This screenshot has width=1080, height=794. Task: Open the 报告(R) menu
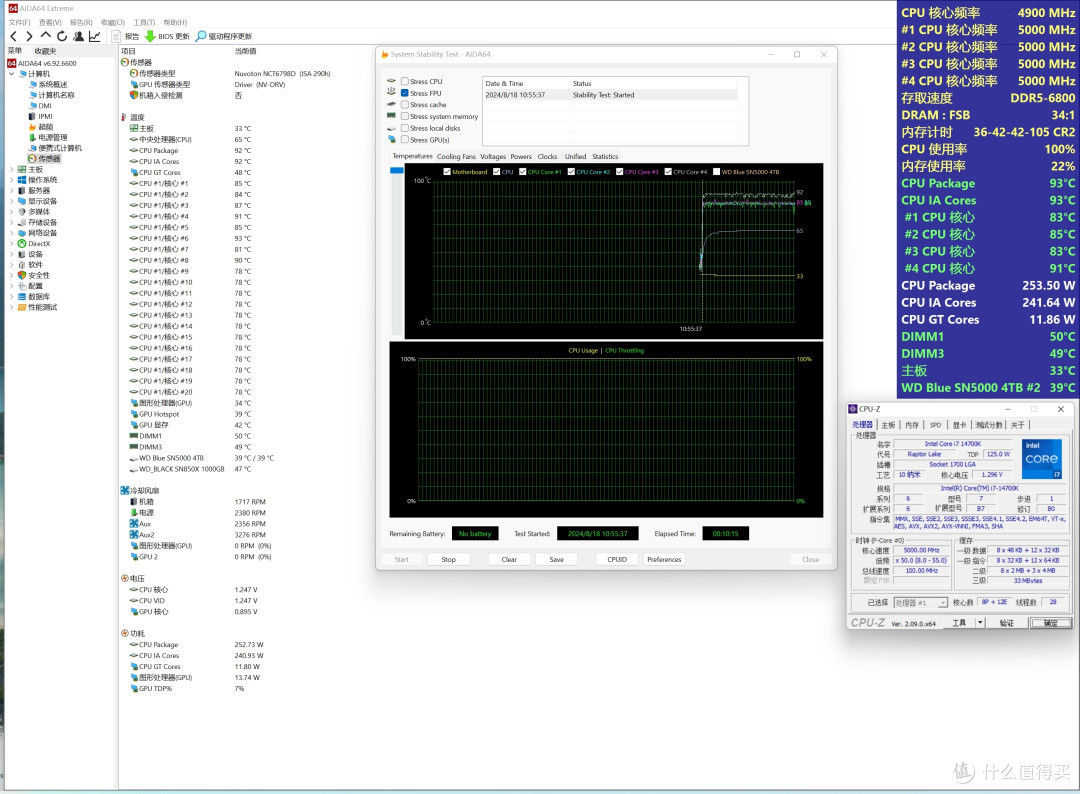81,23
